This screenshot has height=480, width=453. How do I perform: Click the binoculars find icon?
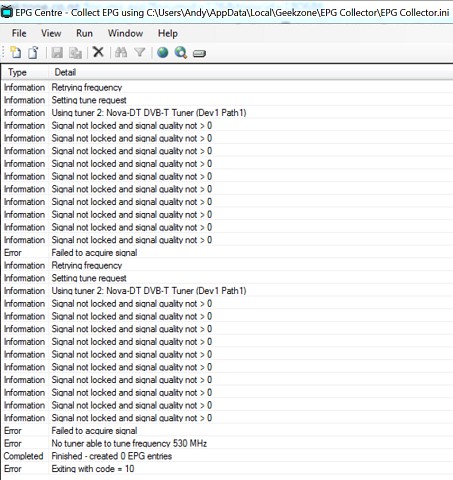pyautogui.click(x=121, y=52)
